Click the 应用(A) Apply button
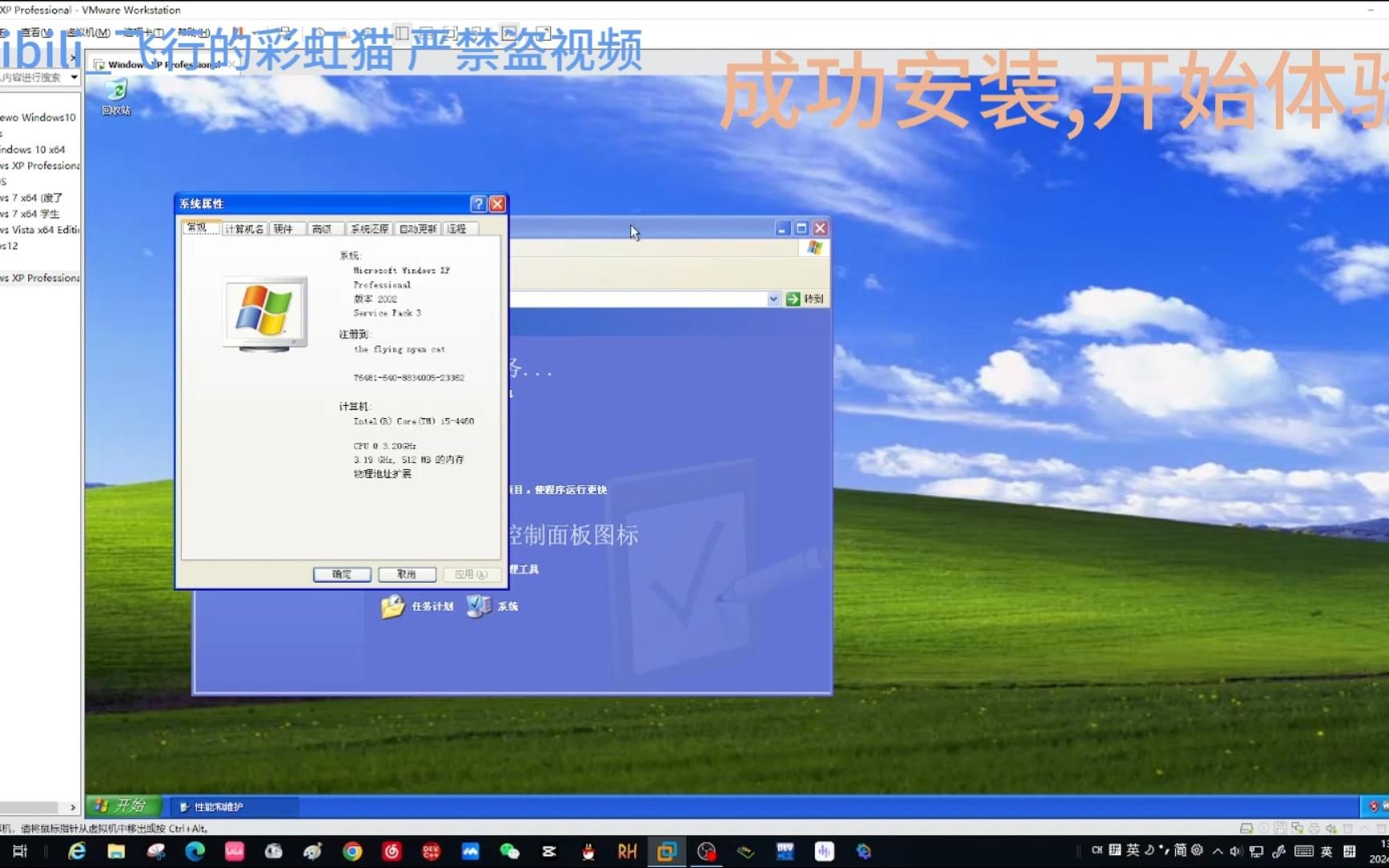The height and width of the screenshot is (868, 1389). pos(471,575)
